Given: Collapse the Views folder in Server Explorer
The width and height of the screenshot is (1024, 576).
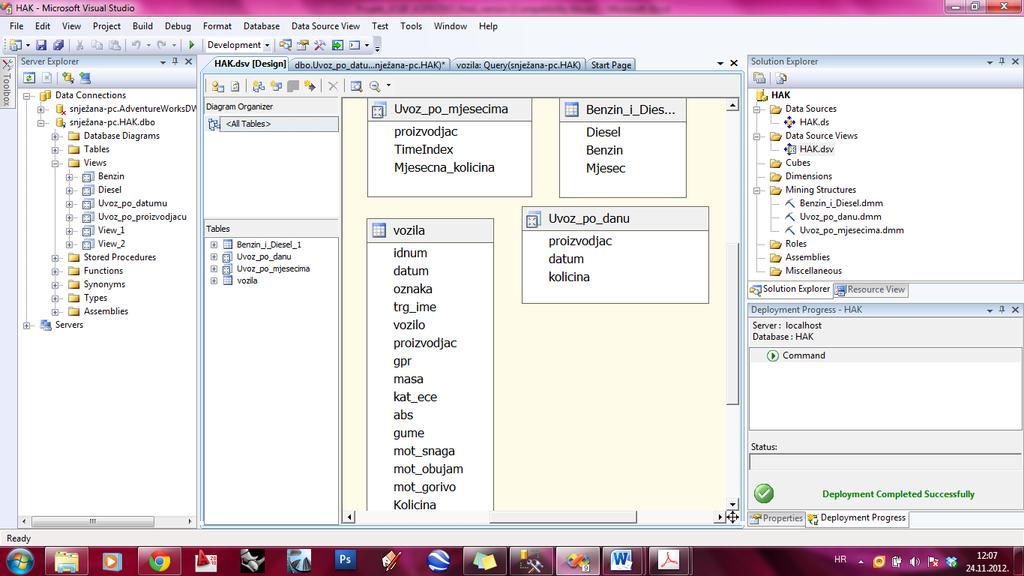Looking at the screenshot, I should tap(56, 163).
